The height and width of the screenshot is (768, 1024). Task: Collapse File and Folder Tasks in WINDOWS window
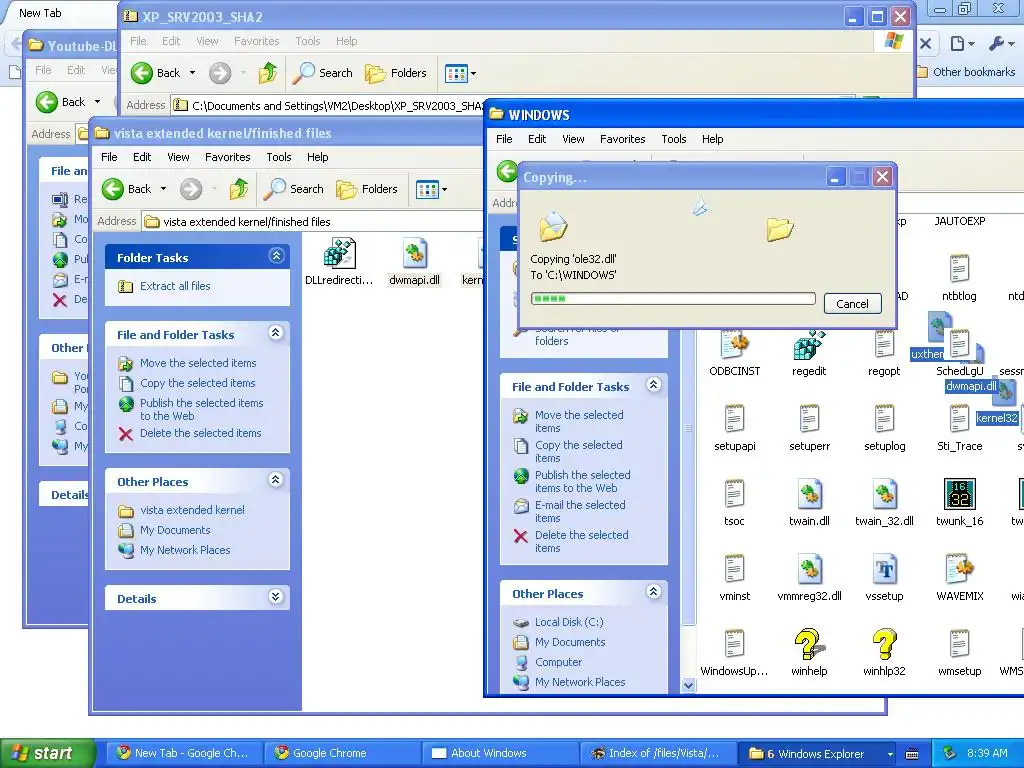(x=653, y=385)
